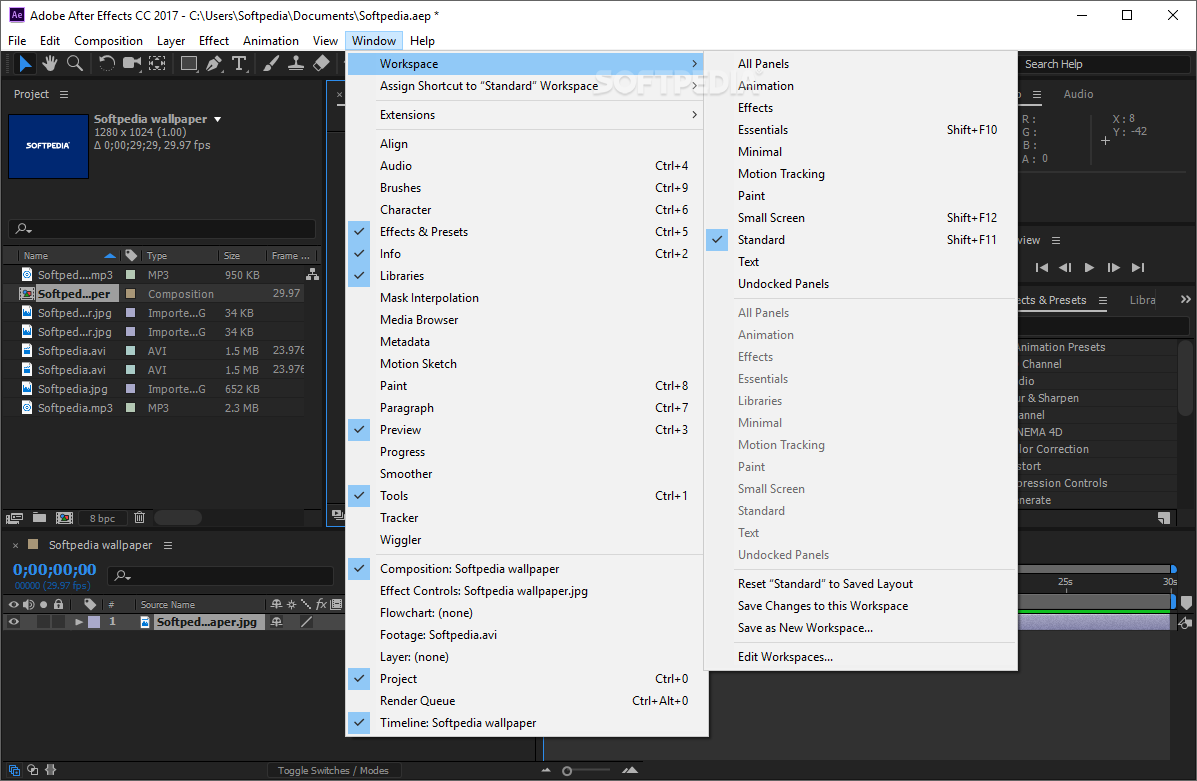The height and width of the screenshot is (781, 1197).
Task: Open the timeline panel menu for Softpedia wallpaper
Action: pos(168,545)
